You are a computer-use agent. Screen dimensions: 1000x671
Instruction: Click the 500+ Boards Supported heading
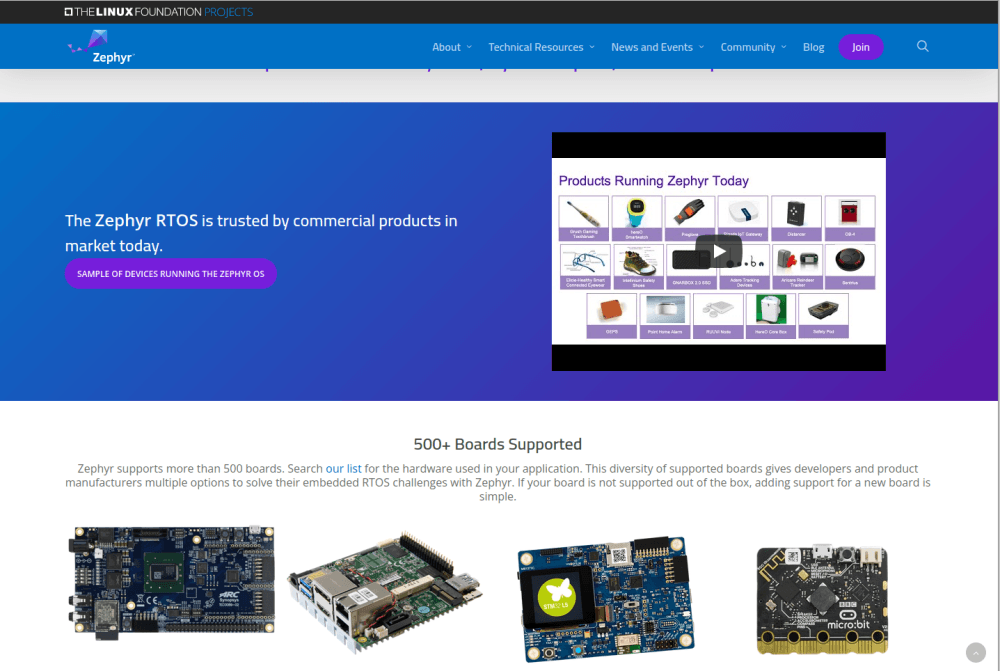[497, 444]
